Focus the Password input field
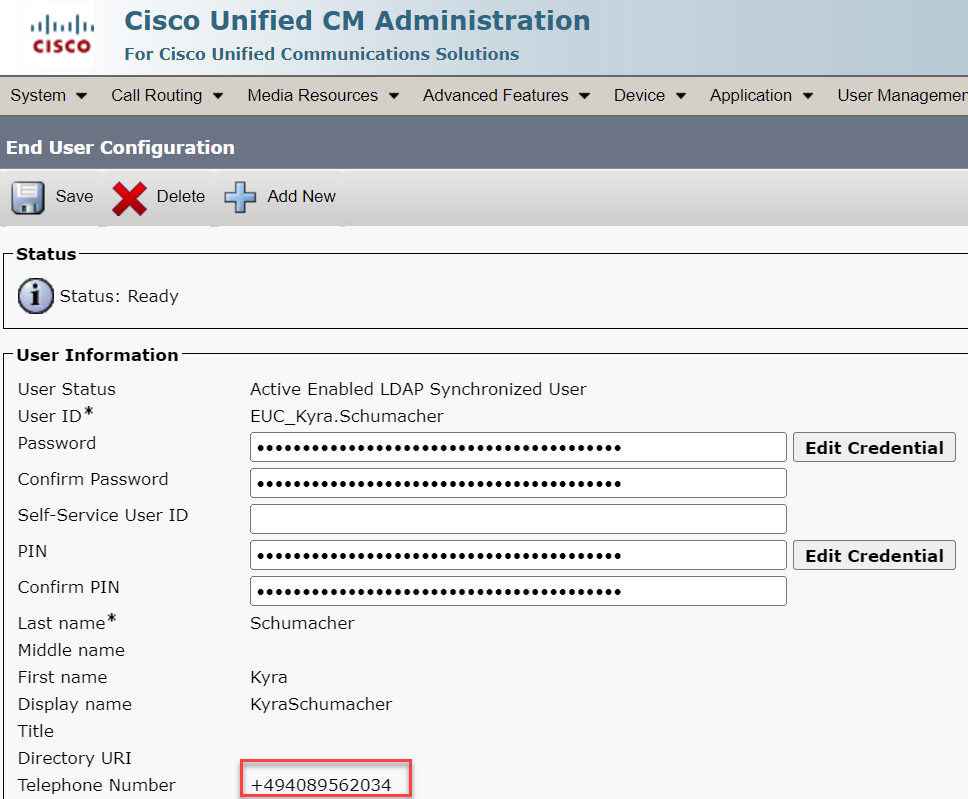Viewport: 968px width, 799px height. pyautogui.click(x=518, y=448)
